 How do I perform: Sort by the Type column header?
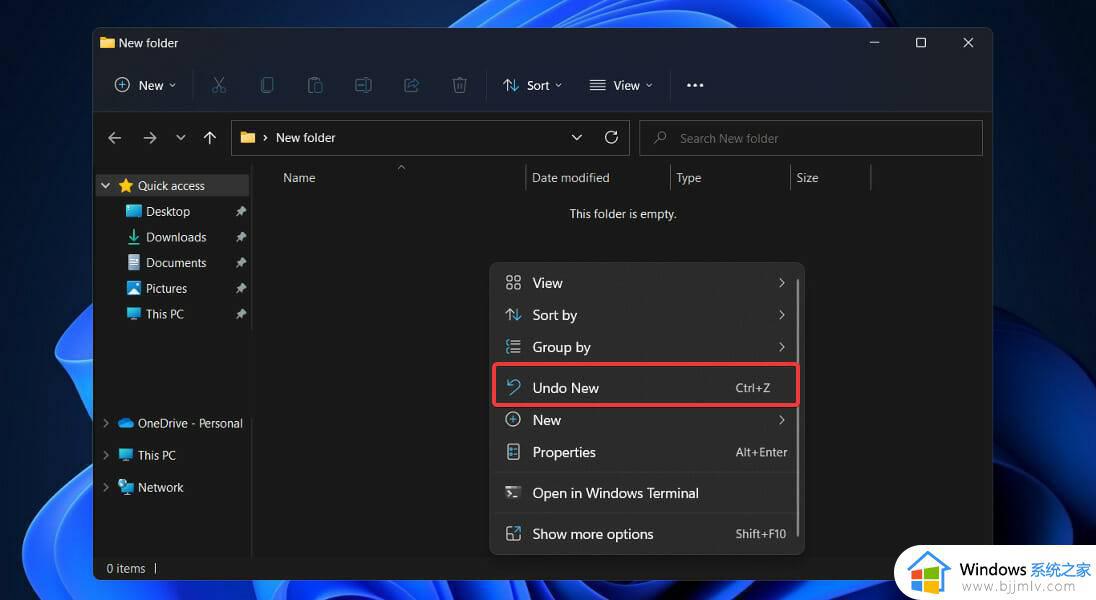[688, 178]
